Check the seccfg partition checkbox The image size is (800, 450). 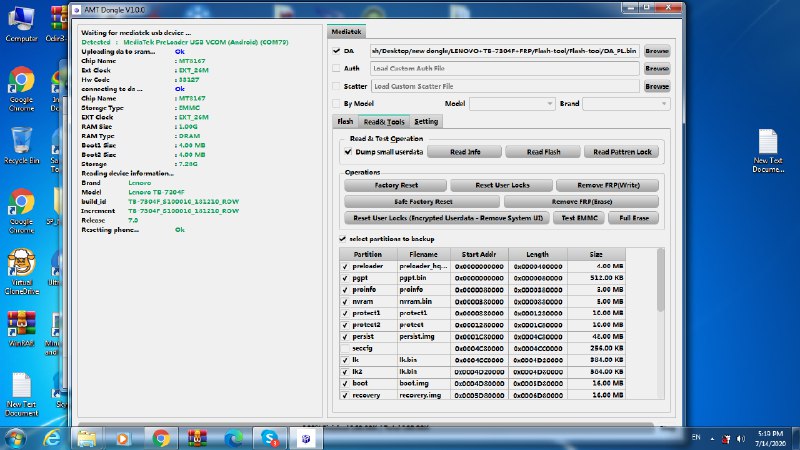pos(345,348)
